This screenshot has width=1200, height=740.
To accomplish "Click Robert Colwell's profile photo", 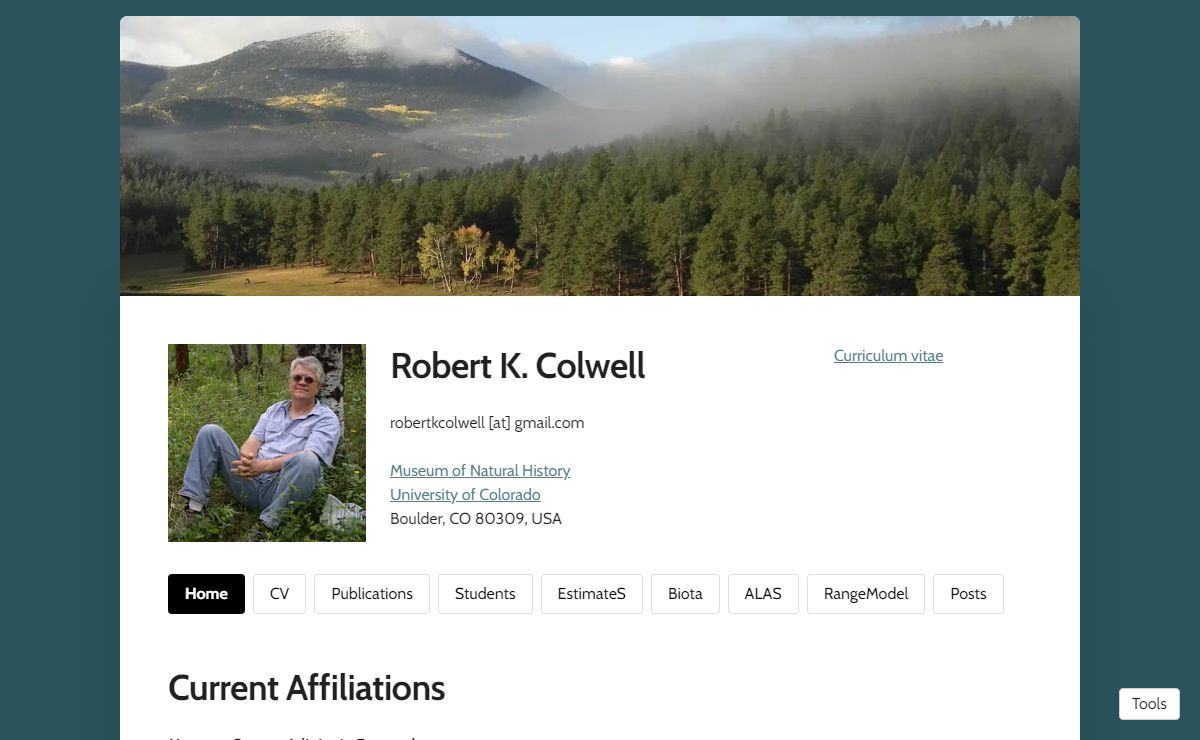I will pyautogui.click(x=267, y=443).
